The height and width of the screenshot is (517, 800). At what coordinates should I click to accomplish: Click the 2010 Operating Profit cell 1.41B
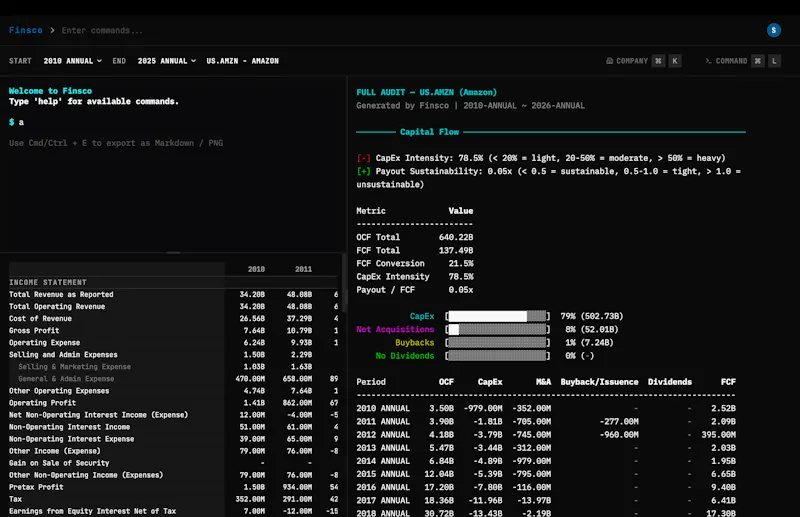pos(254,403)
